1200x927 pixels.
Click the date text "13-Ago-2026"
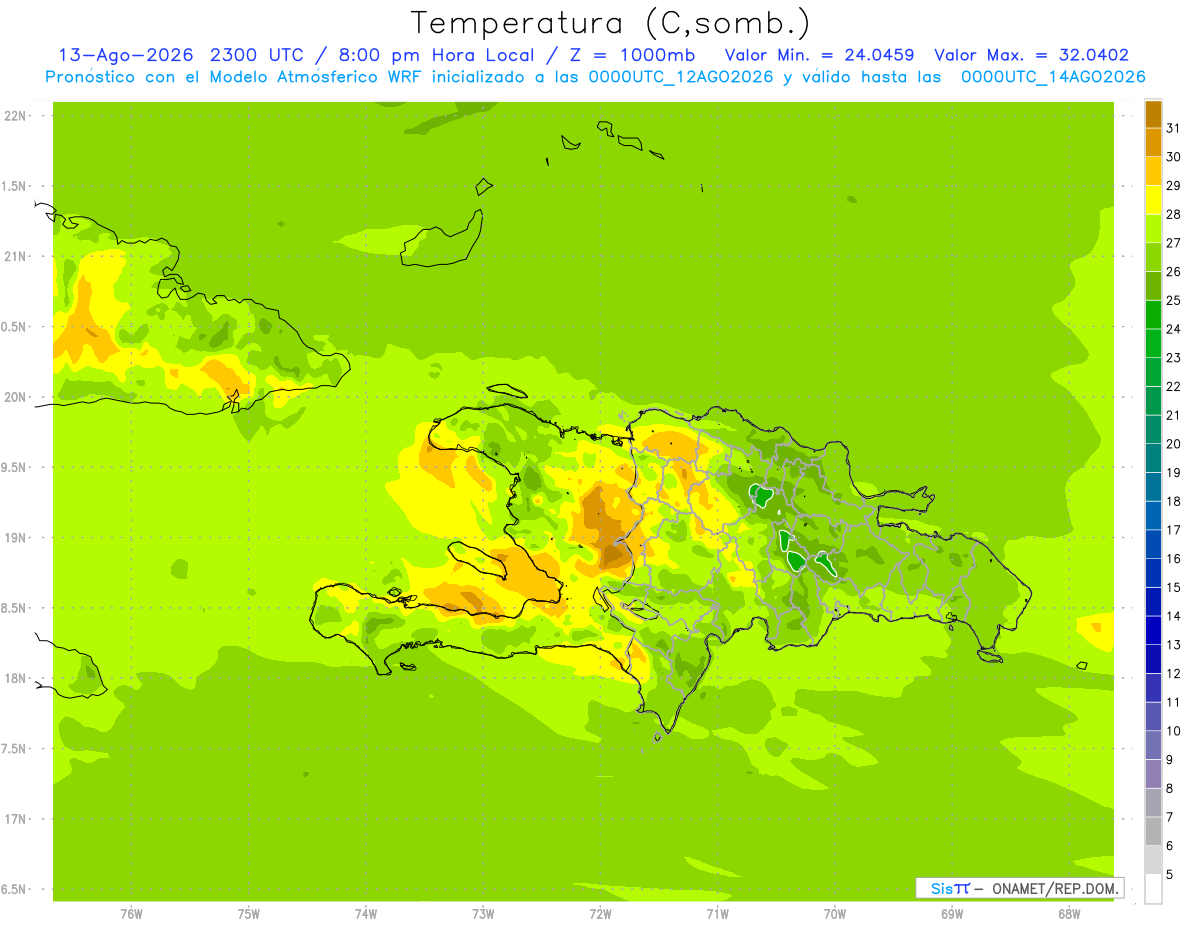point(125,55)
